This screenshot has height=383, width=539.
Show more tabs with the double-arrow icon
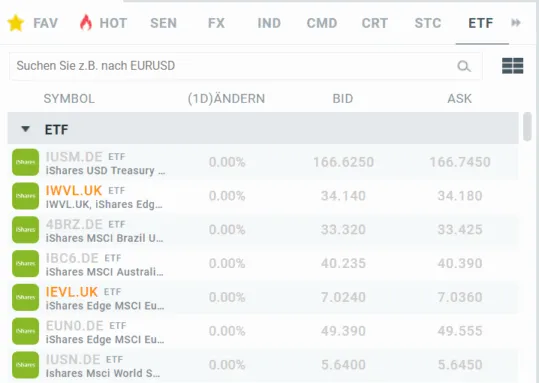tap(516, 23)
